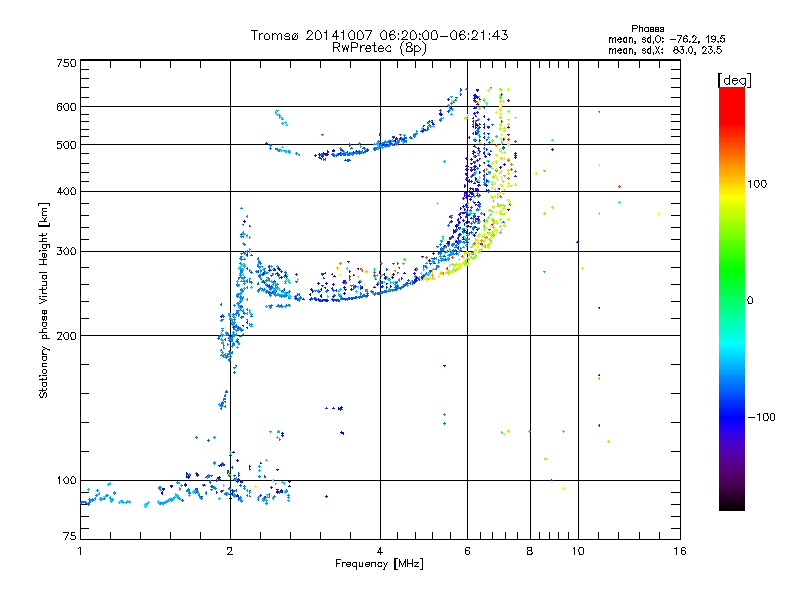Click the colorbar label '-100'

pyautogui.click(x=761, y=417)
